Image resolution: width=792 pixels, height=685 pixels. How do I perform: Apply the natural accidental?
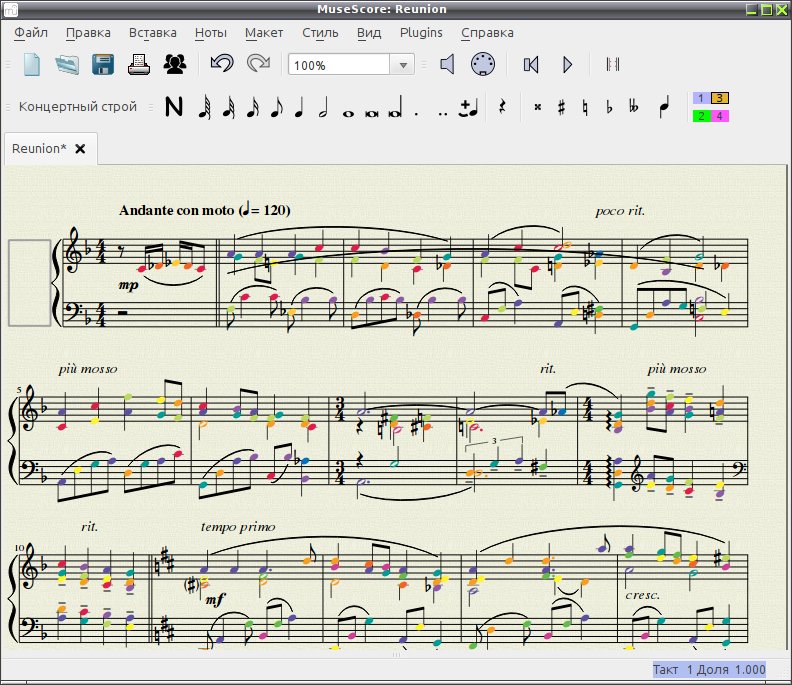[x=585, y=107]
